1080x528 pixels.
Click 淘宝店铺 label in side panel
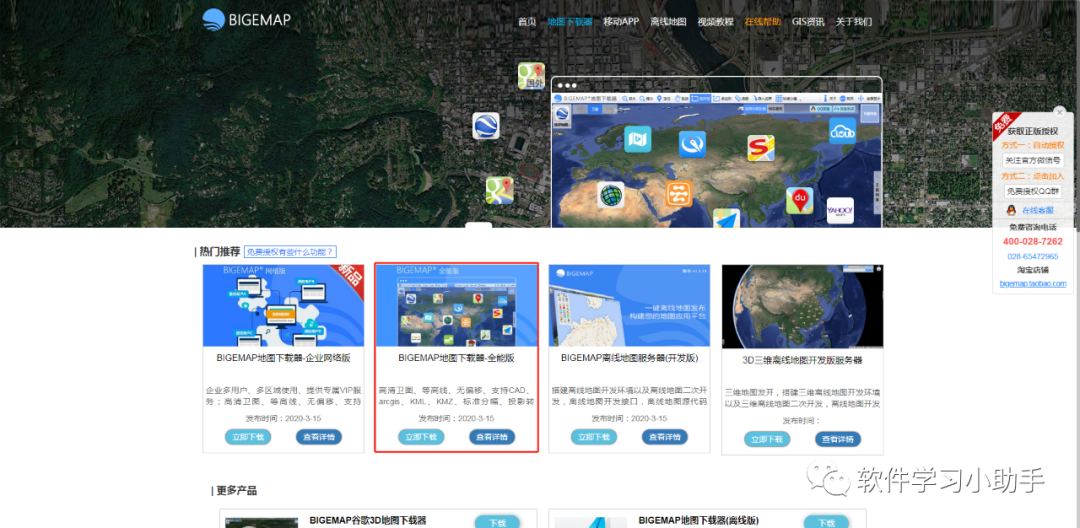point(1032,270)
